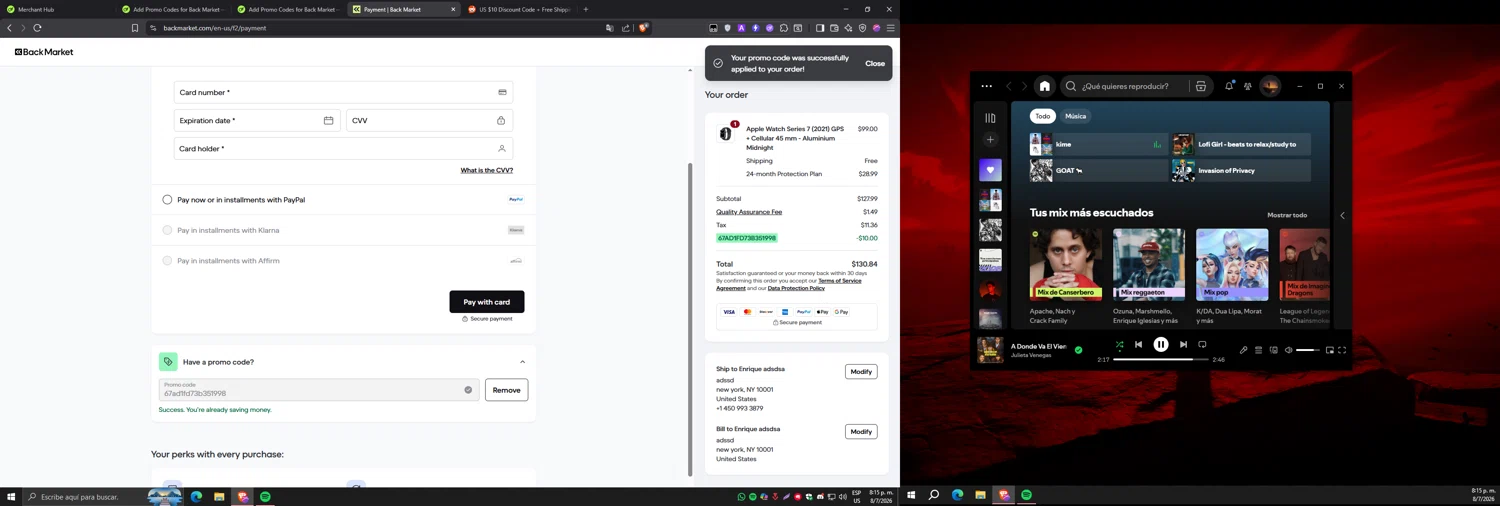Viewport: 1500px width, 506px height.
Task: Skip to next track in Spotify
Action: pos(1183,345)
